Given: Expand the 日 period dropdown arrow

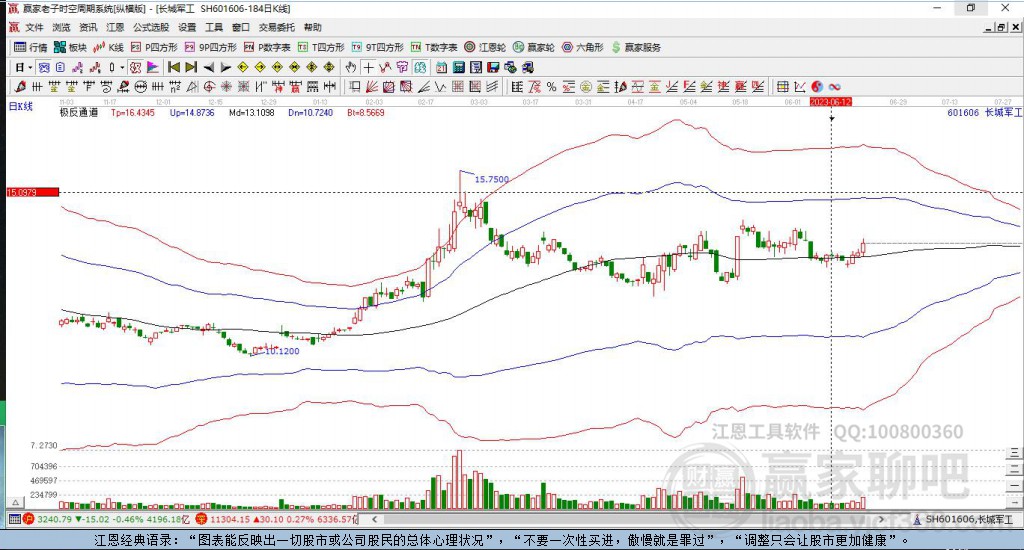Looking at the screenshot, I should tap(30, 67).
